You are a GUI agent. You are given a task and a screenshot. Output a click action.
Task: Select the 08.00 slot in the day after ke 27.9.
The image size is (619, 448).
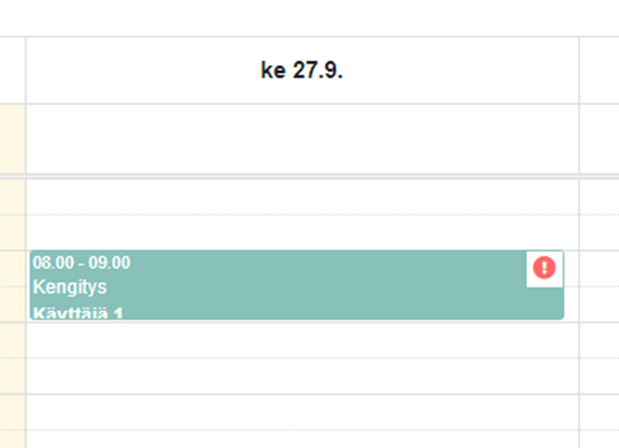tap(599, 268)
